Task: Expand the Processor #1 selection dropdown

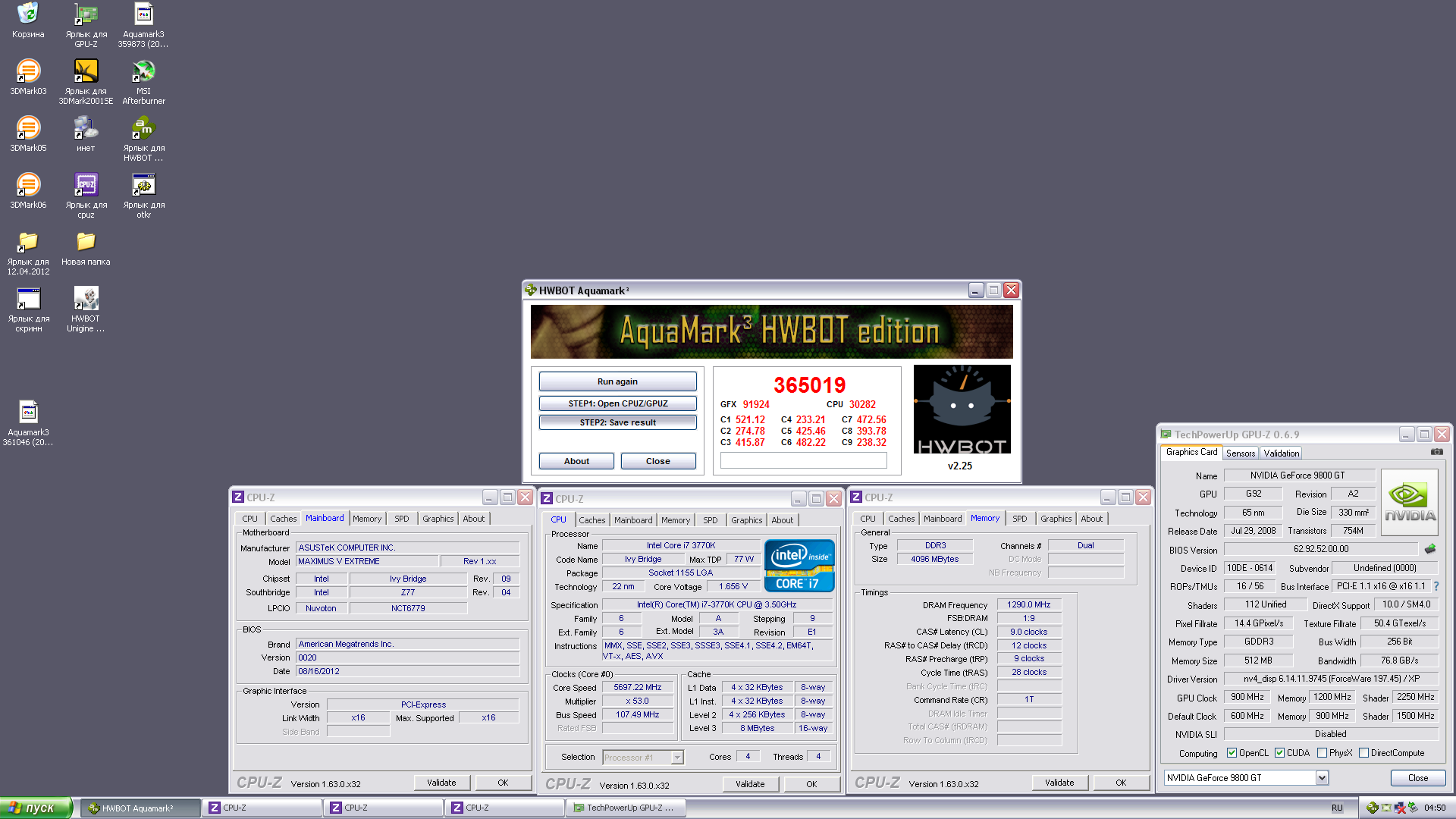Action: pos(677,758)
